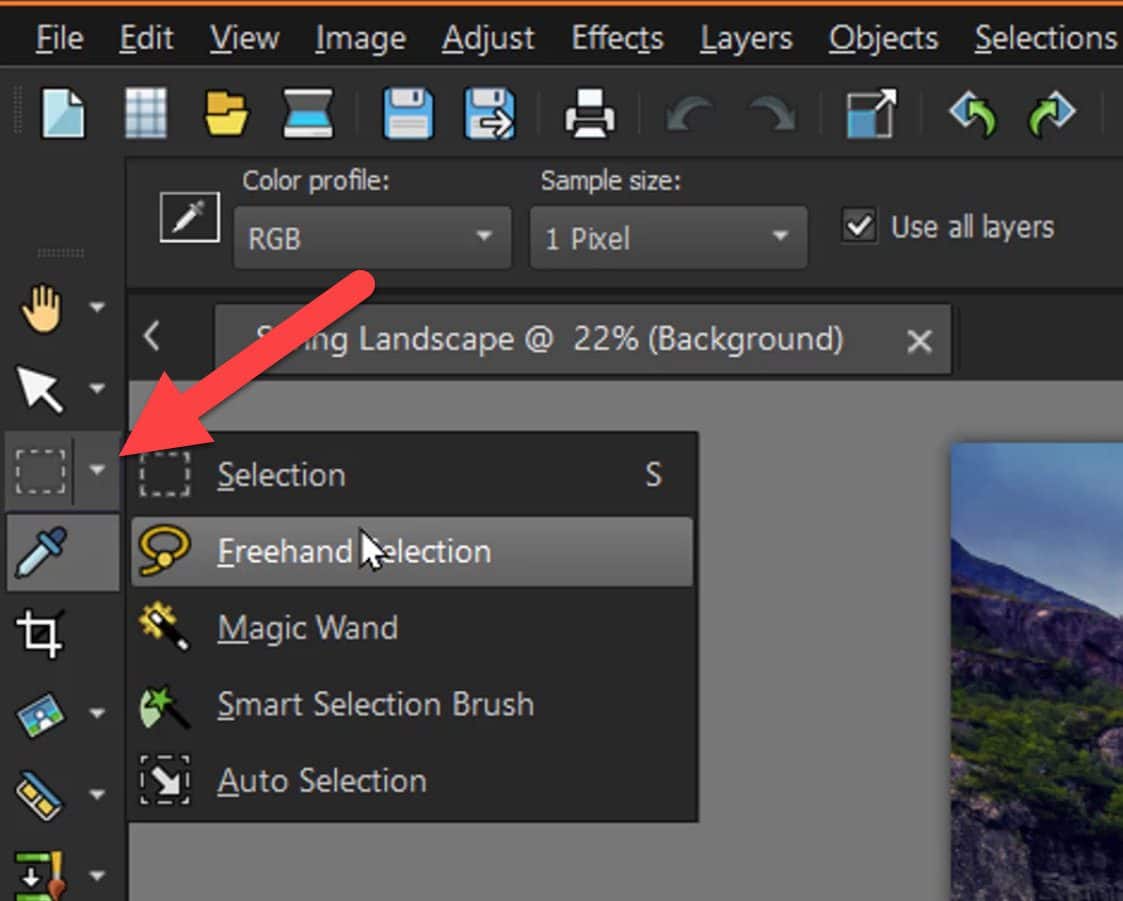Image resolution: width=1123 pixels, height=901 pixels.
Task: Click the green rotate right icon
Action: tap(1051, 114)
